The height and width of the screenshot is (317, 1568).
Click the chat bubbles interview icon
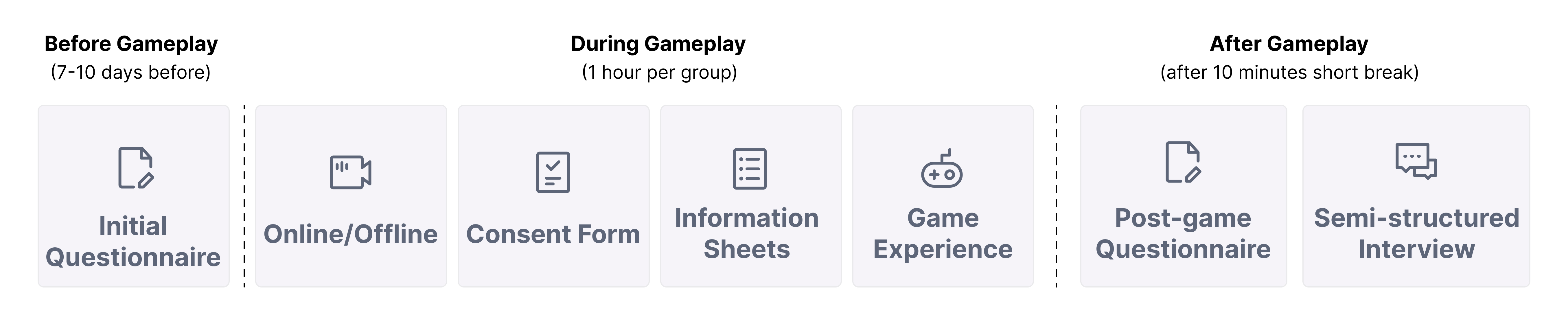pyautogui.click(x=1416, y=161)
